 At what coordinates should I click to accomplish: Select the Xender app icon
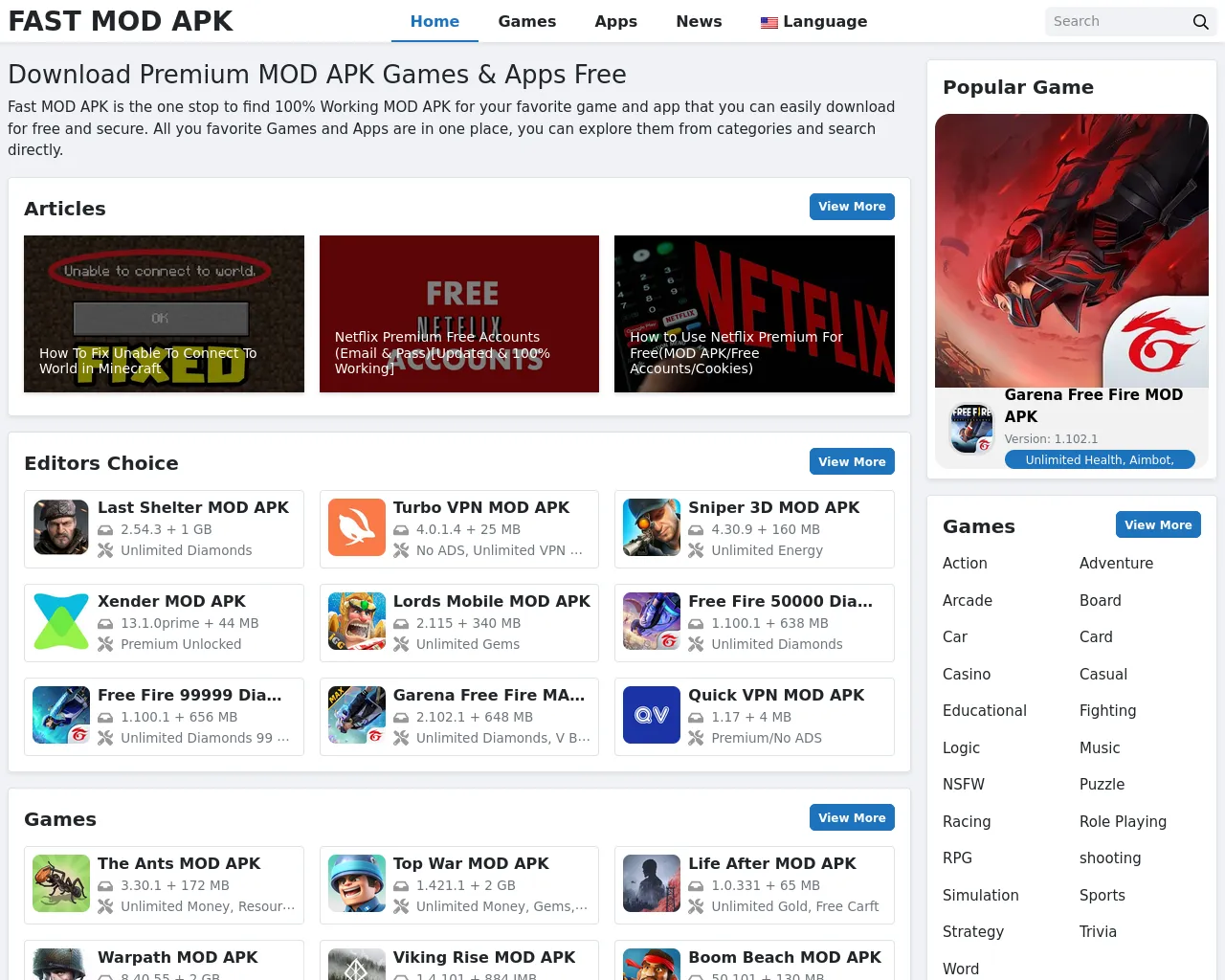pos(61,621)
